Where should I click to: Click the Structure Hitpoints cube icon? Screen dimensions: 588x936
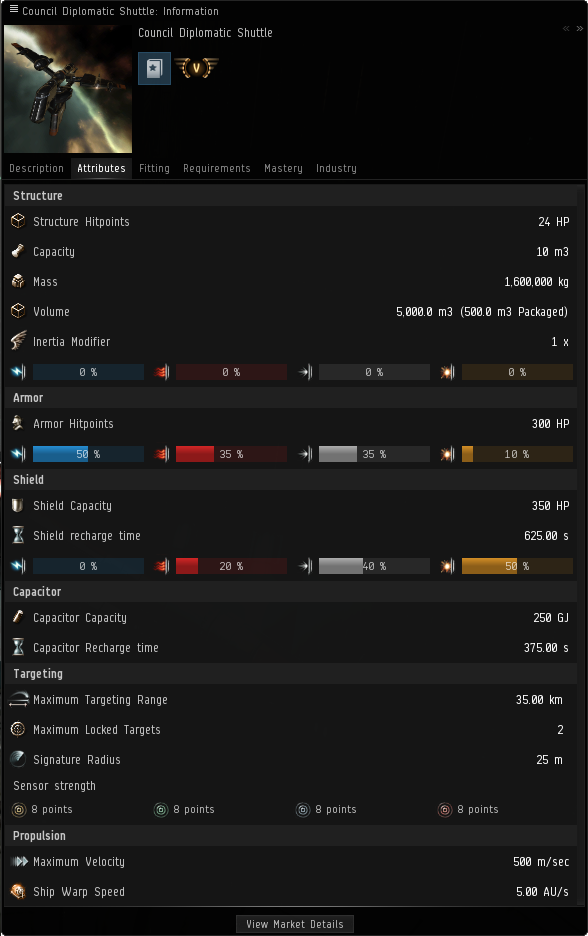pos(19,221)
